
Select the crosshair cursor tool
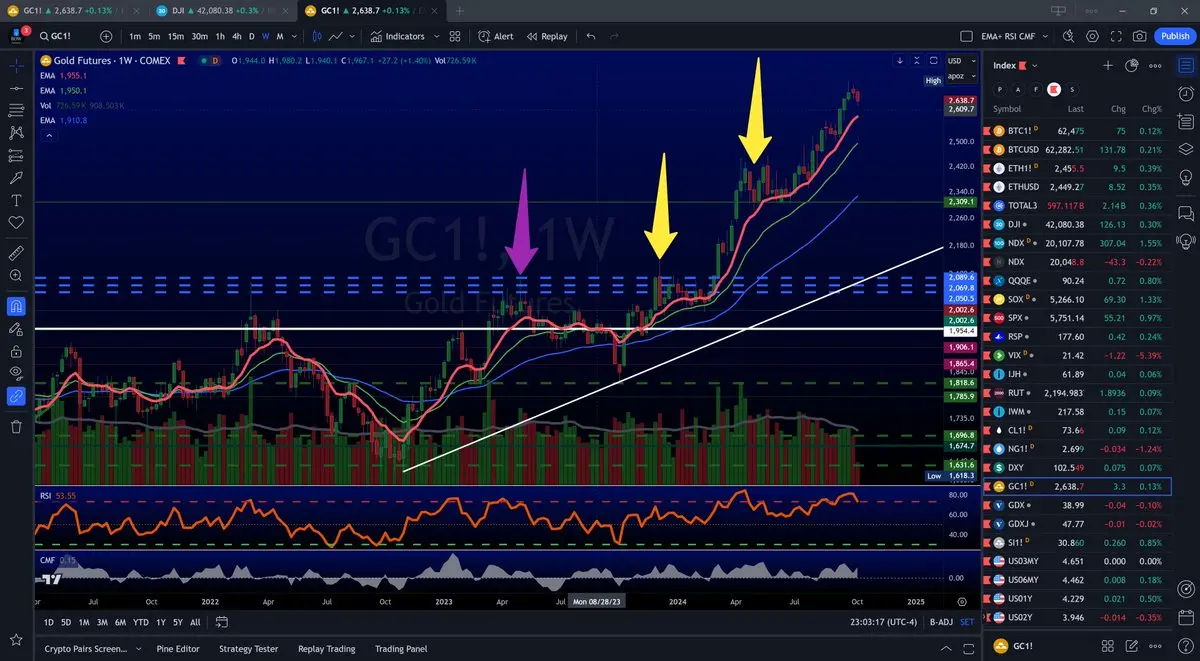tap(16, 66)
